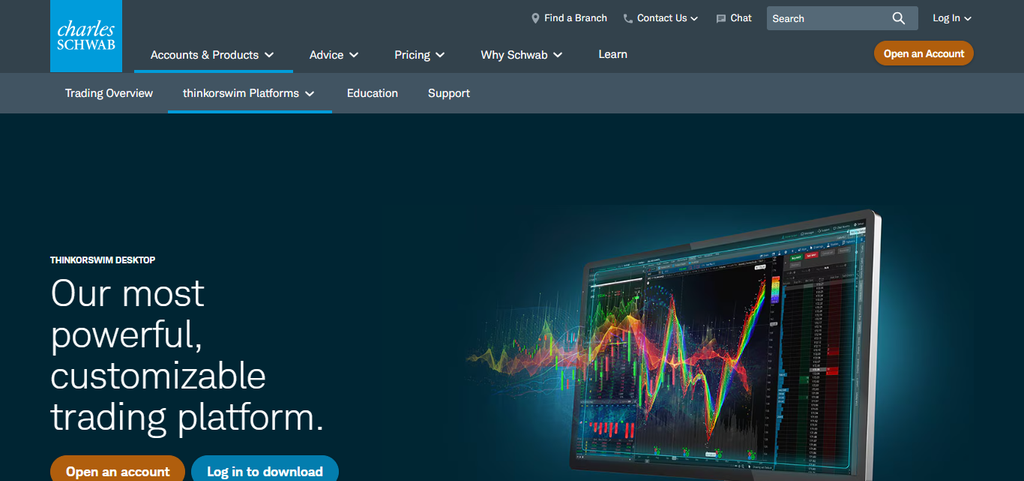The width and height of the screenshot is (1024, 481).
Task: Select the thinkorswim Platforms tab
Action: (x=249, y=93)
